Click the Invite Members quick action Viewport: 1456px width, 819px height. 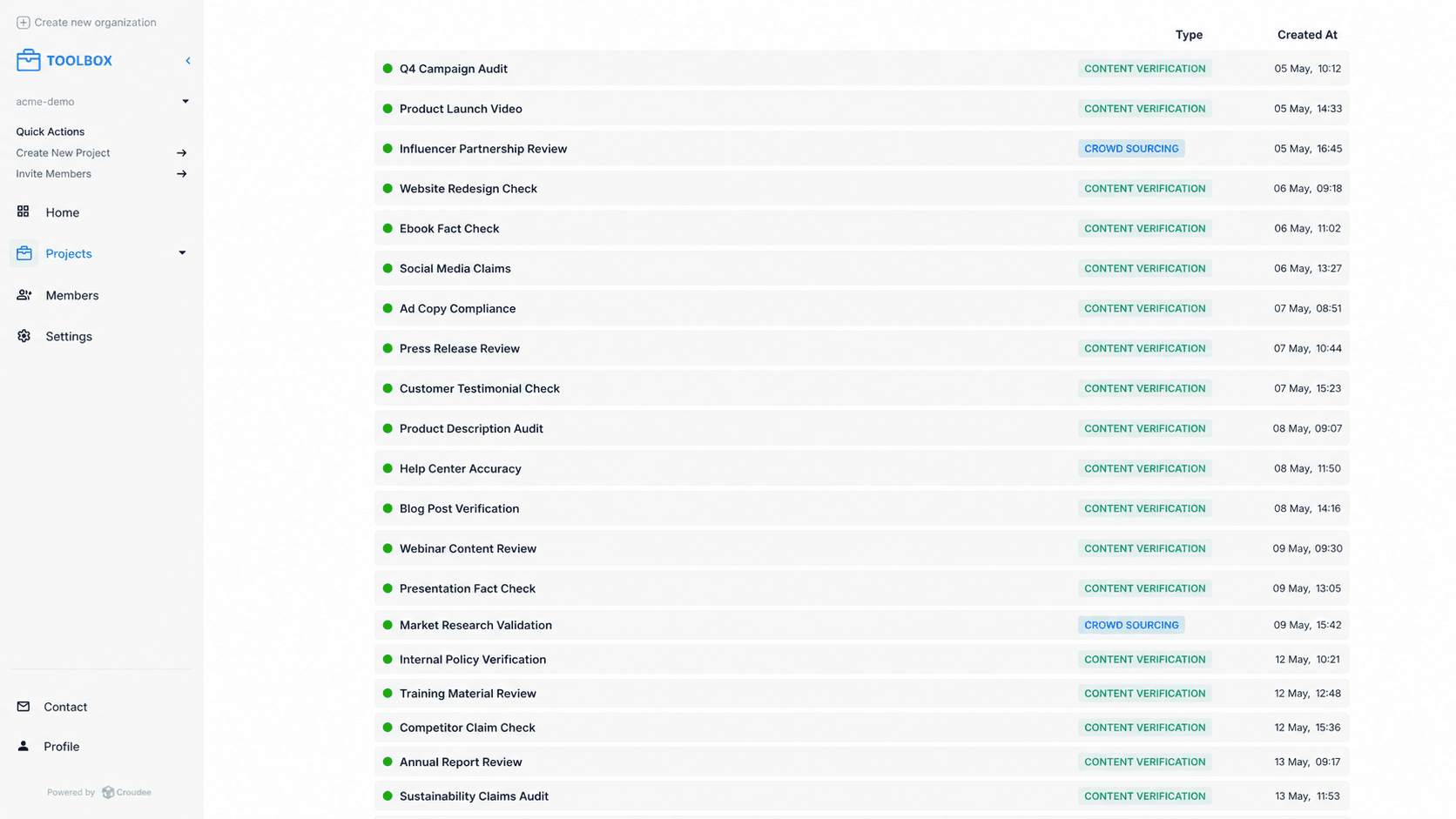53,174
